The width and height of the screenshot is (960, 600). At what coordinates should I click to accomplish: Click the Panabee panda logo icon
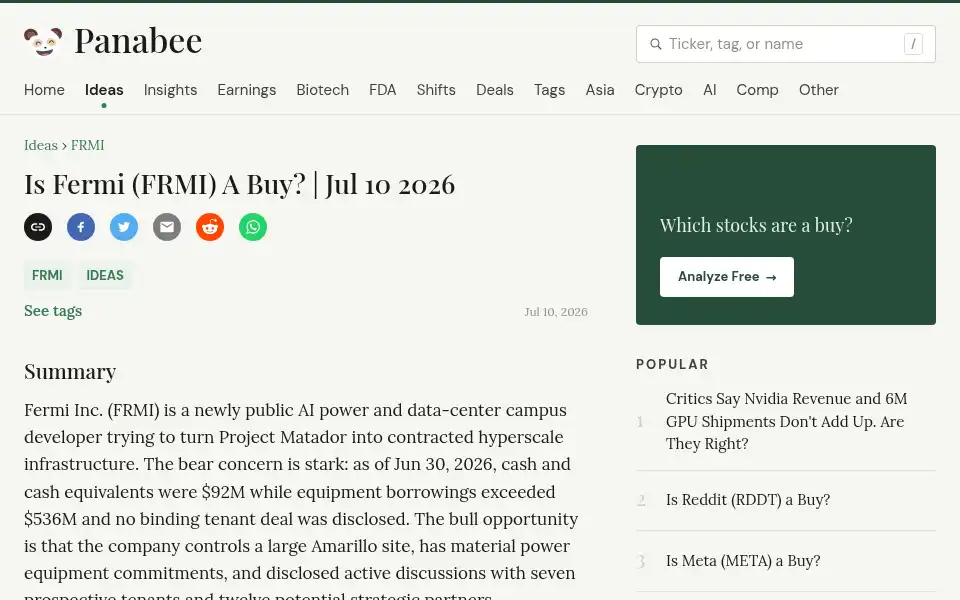(x=43, y=42)
